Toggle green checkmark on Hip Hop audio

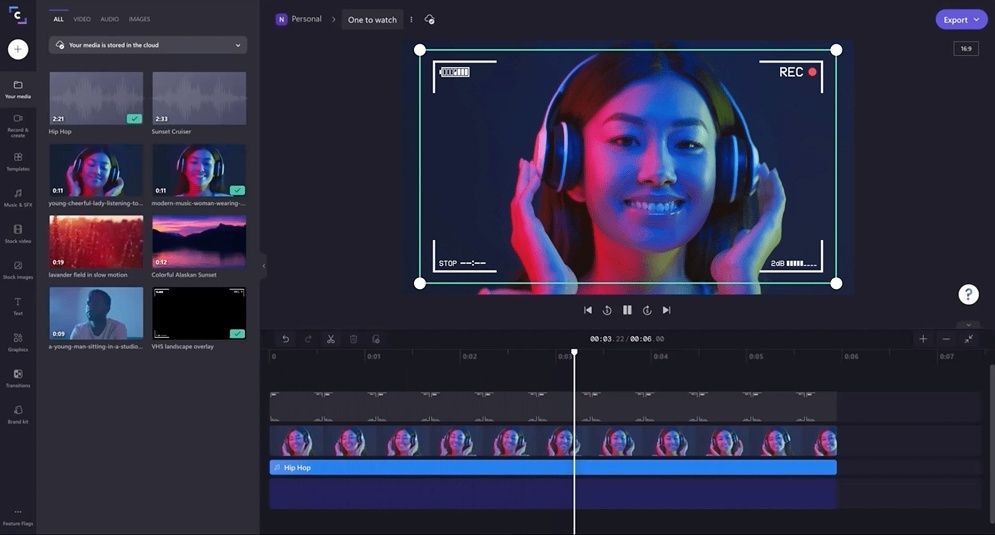coord(134,118)
